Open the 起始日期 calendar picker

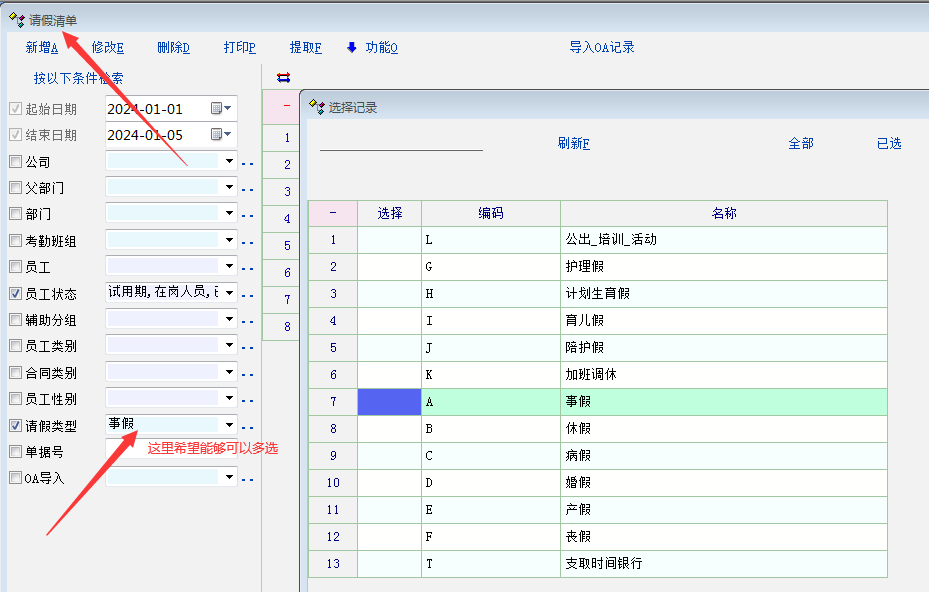pyautogui.click(x=221, y=109)
